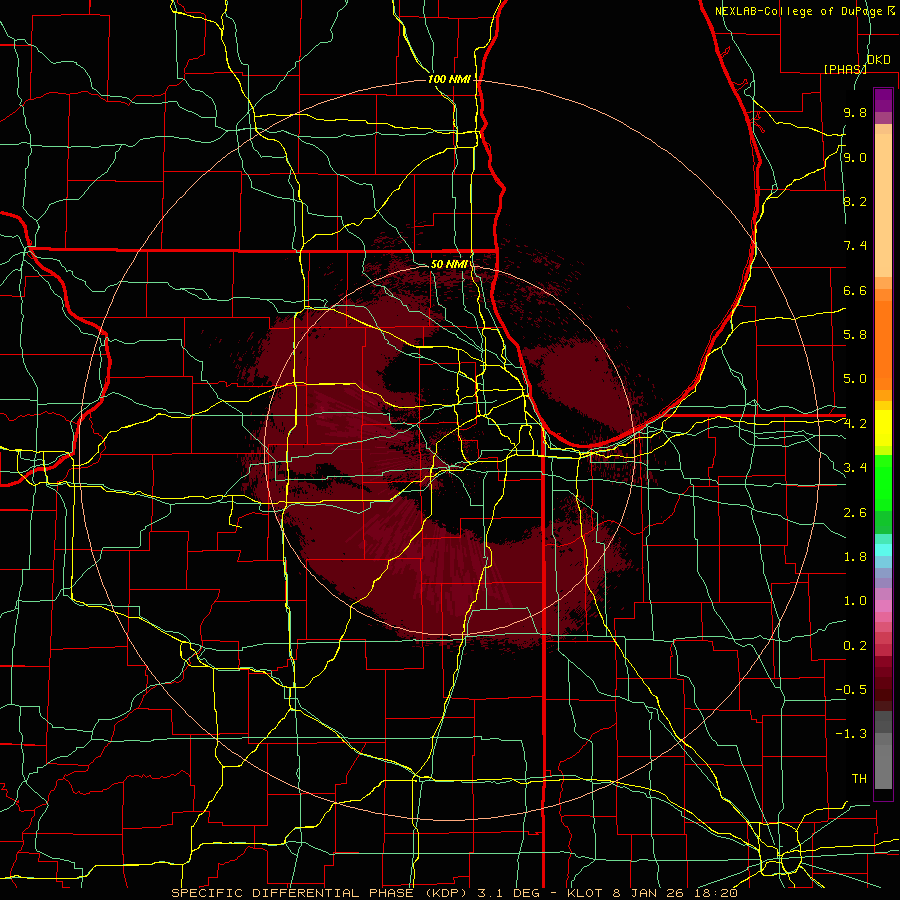Click the 2.6 scale value
This screenshot has width=900, height=900.
(855, 513)
